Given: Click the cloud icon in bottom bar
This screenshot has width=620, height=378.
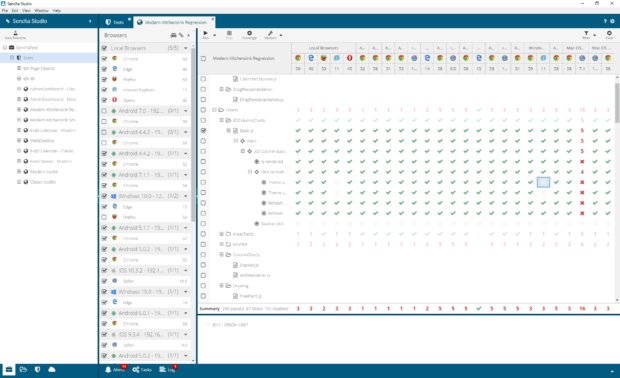Looking at the screenshot, I should click(52, 369).
